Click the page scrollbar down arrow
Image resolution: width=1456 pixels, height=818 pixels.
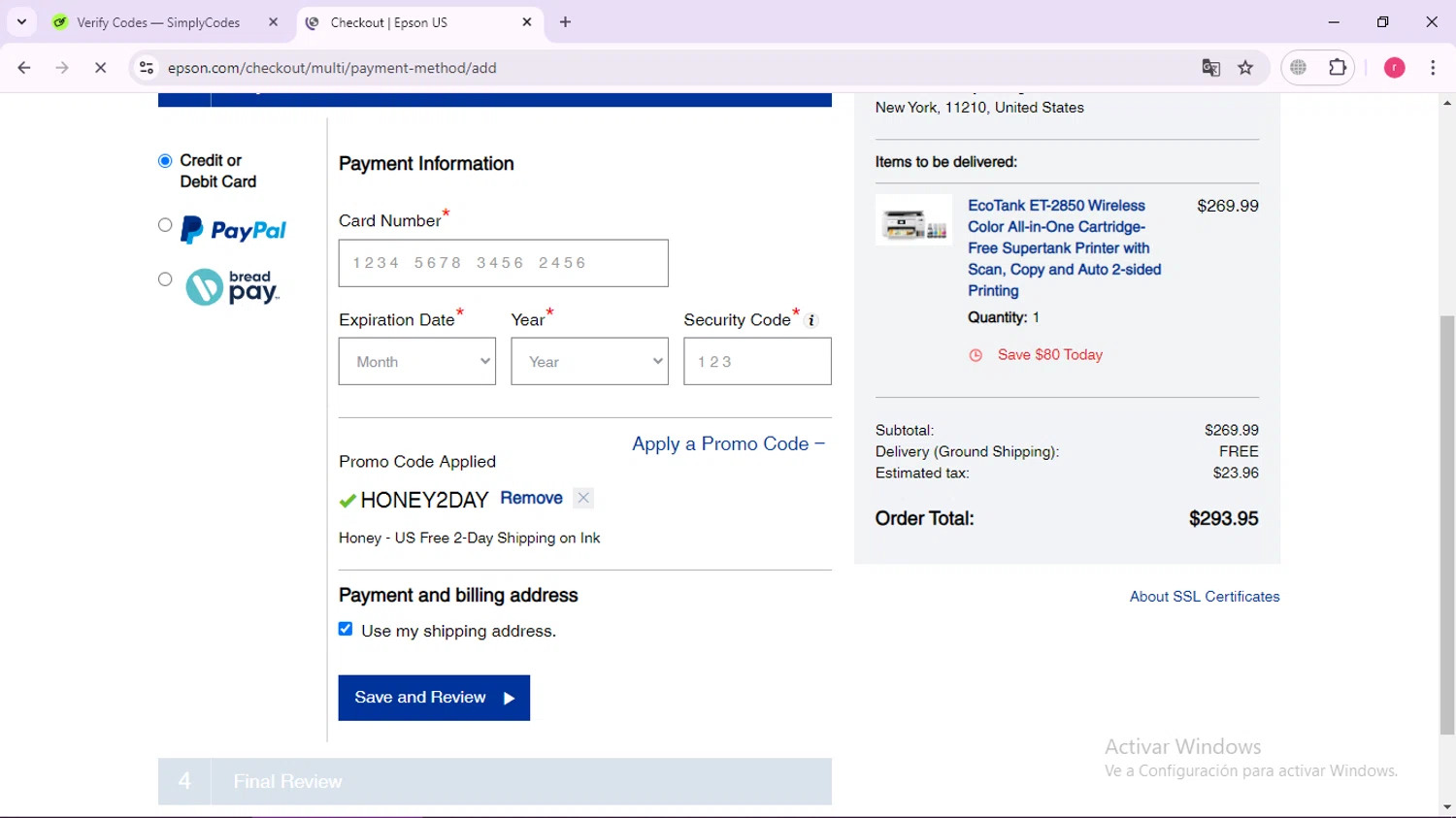click(x=1447, y=807)
